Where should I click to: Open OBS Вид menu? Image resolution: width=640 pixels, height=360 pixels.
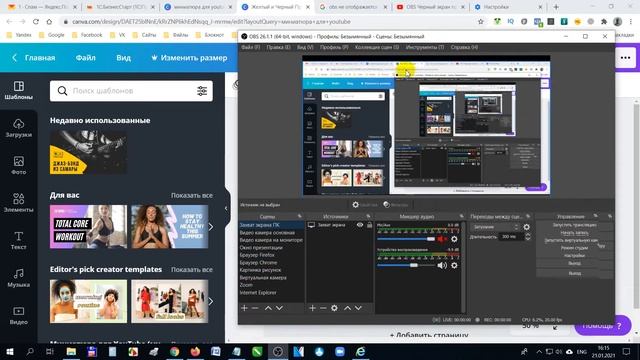(305, 47)
